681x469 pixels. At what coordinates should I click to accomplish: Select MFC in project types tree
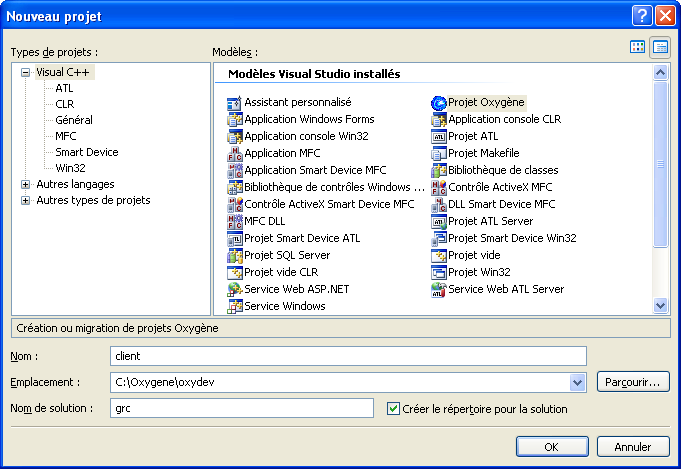[x=66, y=136]
